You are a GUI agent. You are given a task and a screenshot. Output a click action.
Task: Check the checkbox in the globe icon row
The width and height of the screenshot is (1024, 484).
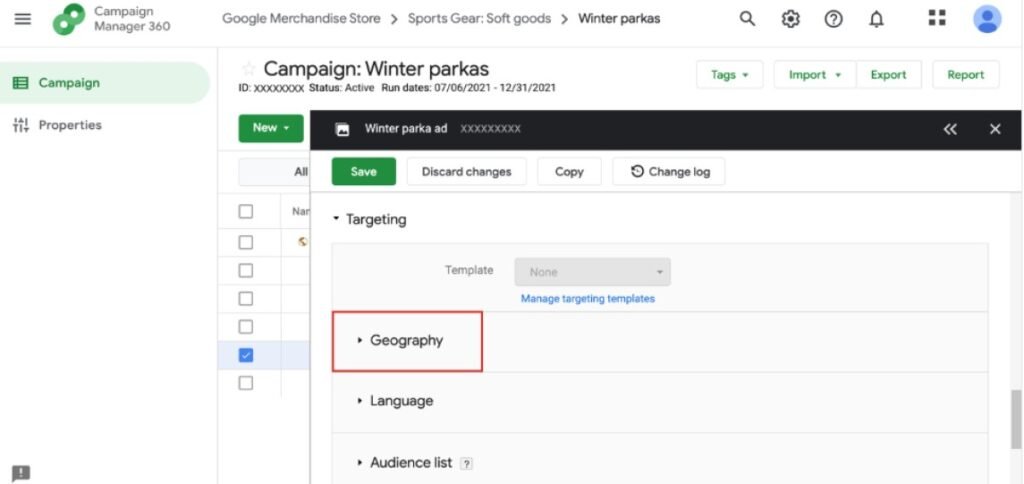(x=246, y=242)
